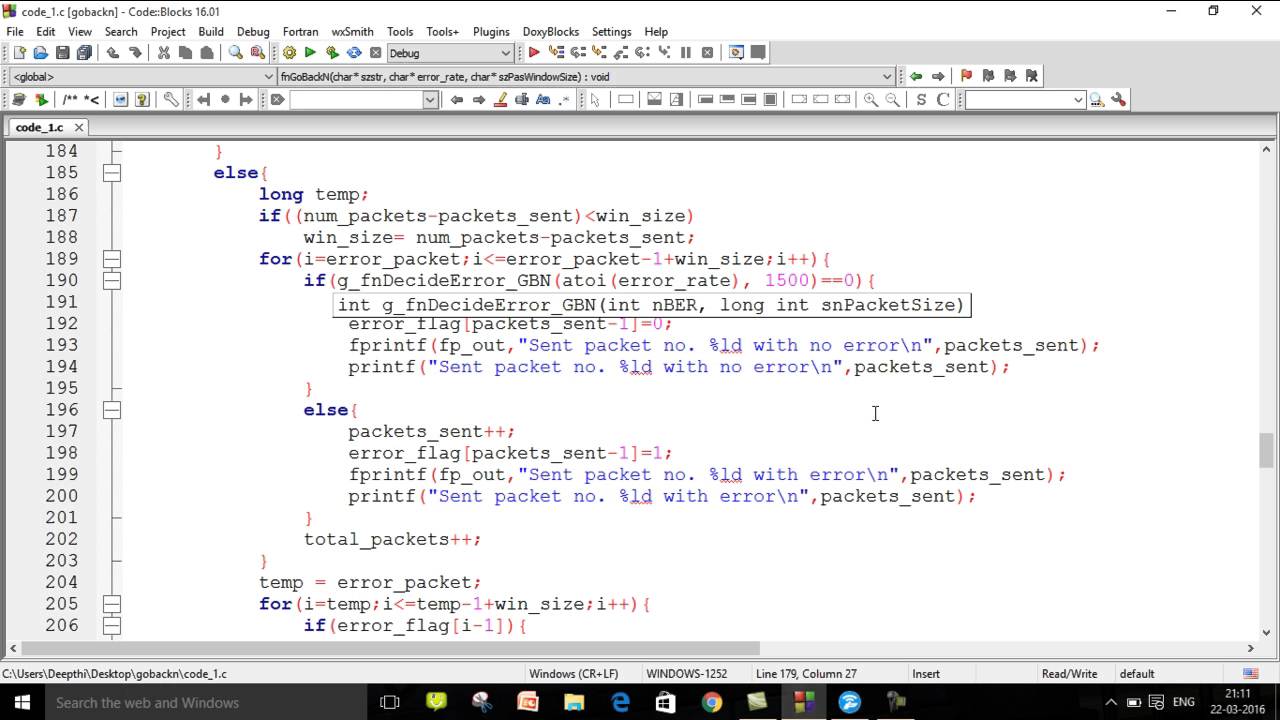Viewport: 1280px width, 720px height.
Task: Click the Break debugger pause icon
Action: pyautogui.click(x=686, y=53)
